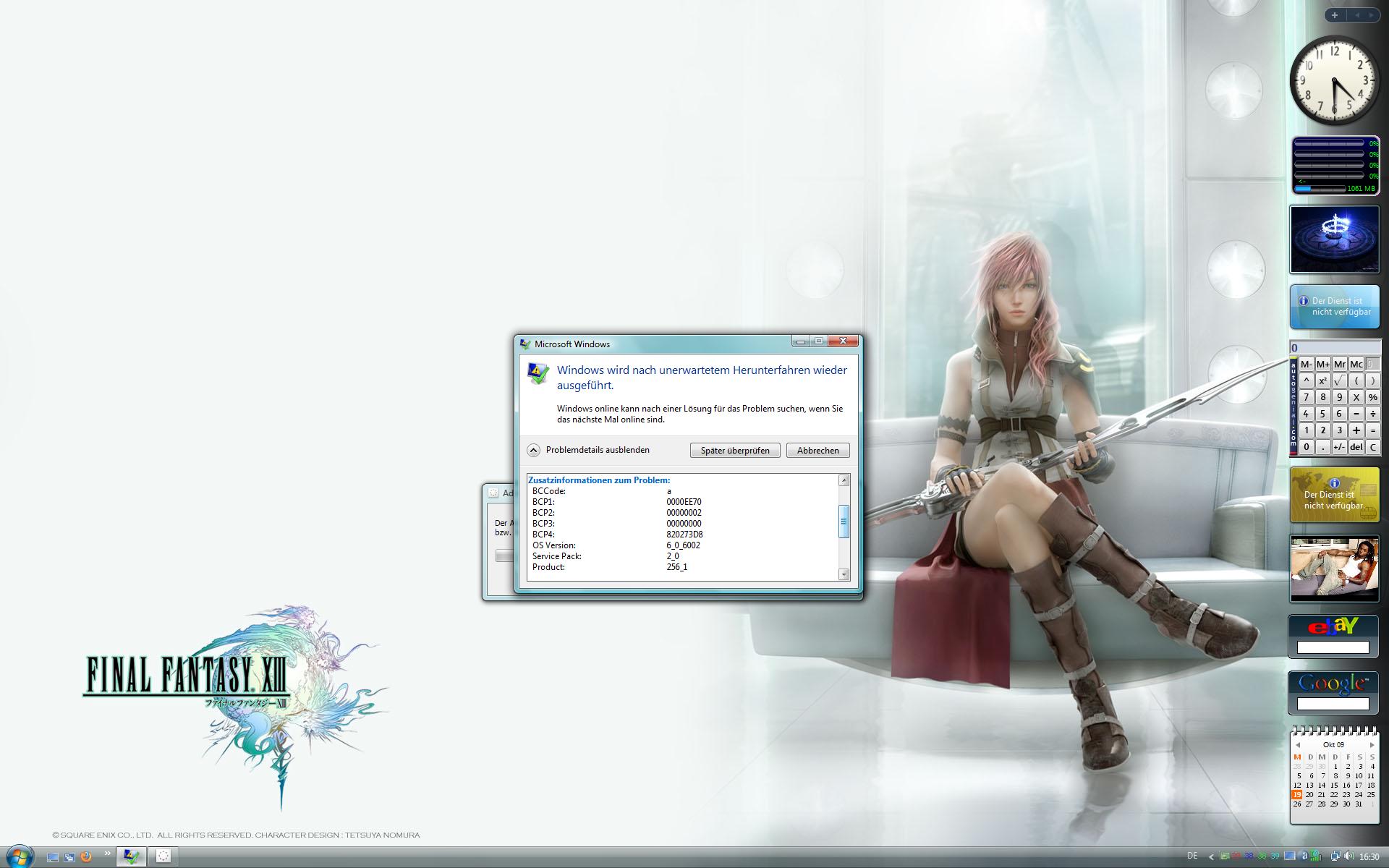Click Google gadget search box
The image size is (1389, 868).
tap(1333, 703)
